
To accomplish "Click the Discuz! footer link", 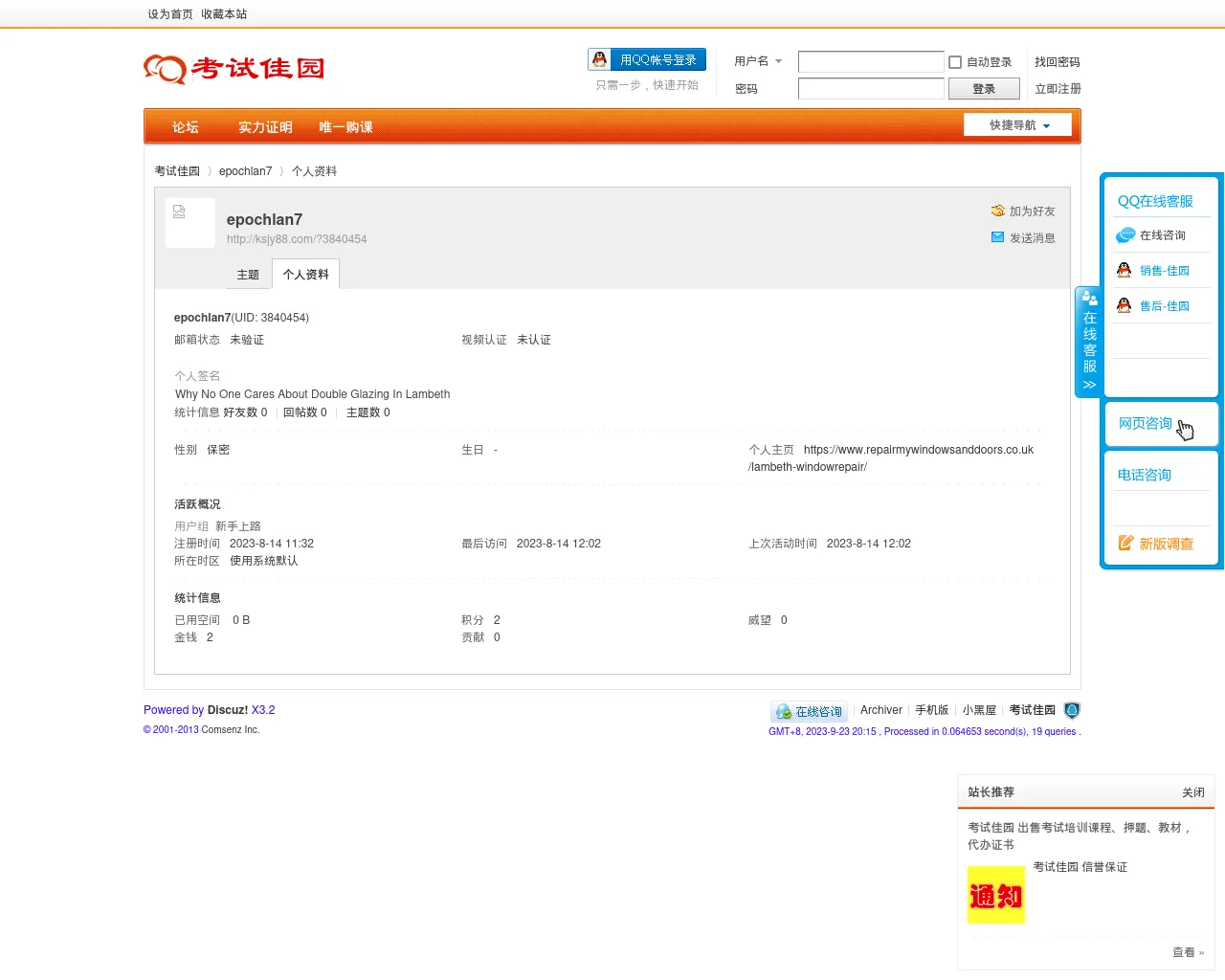I will (x=228, y=710).
